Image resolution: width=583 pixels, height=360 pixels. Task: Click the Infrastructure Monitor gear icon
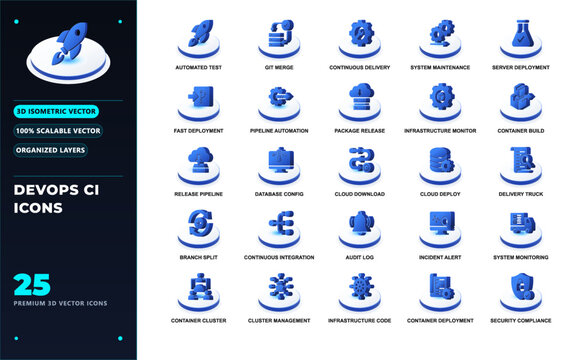(x=440, y=102)
